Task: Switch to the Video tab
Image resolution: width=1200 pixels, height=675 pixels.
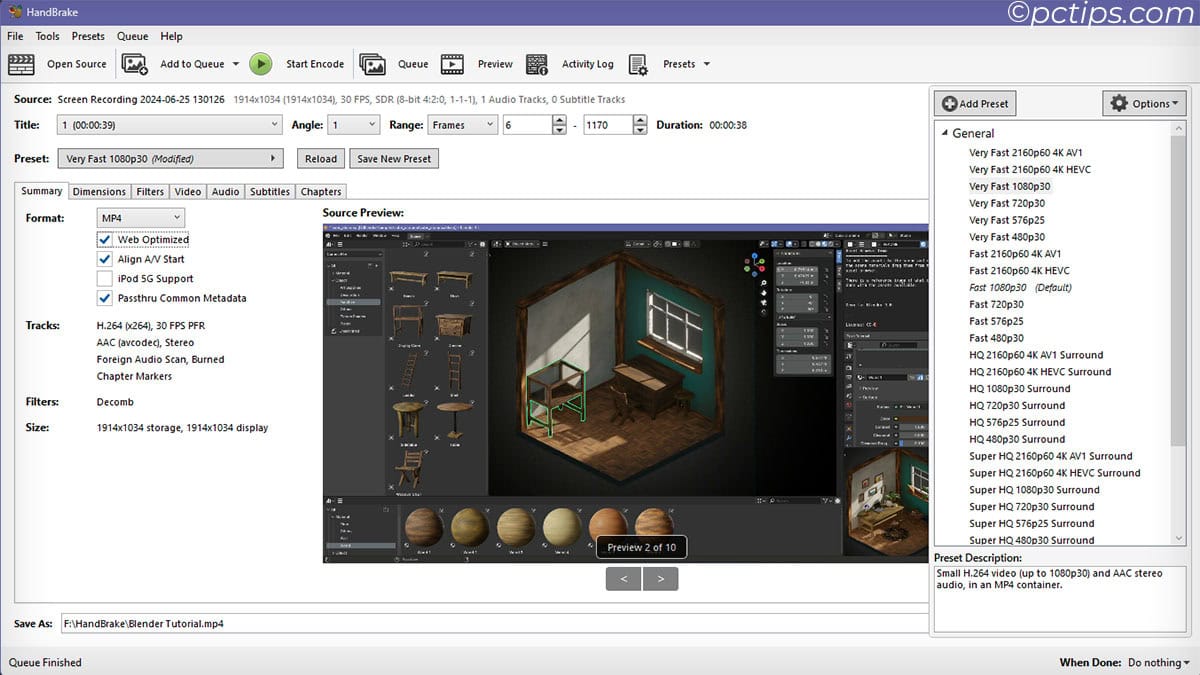Action: tap(187, 191)
